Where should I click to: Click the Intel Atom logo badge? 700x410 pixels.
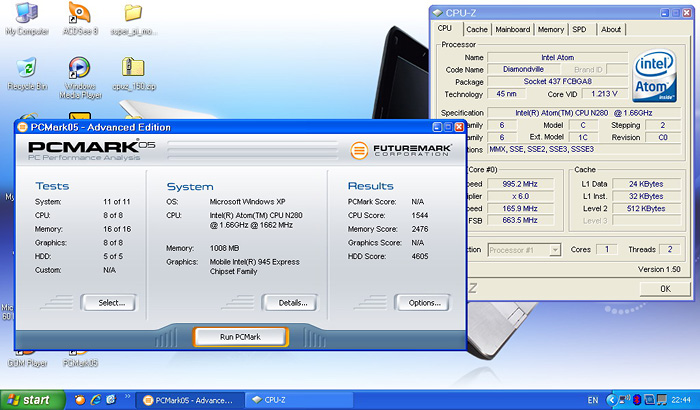click(x=654, y=76)
